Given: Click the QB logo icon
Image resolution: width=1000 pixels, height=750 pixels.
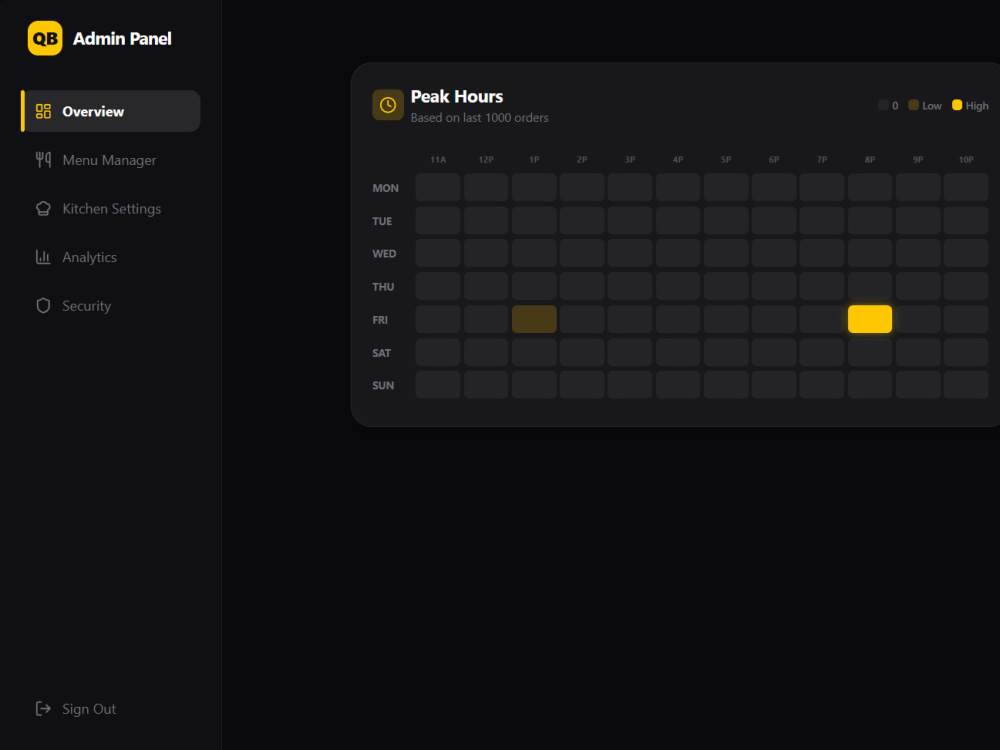Looking at the screenshot, I should click(45, 38).
